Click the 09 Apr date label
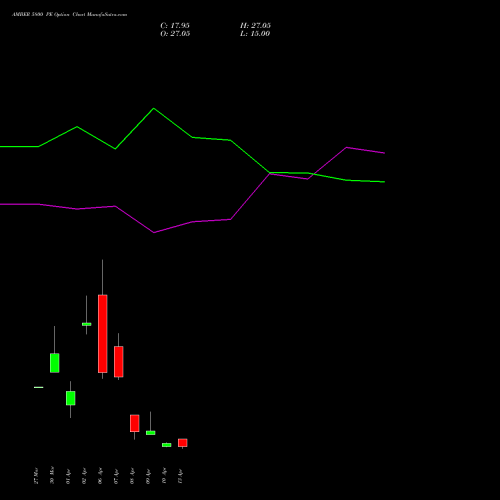500x500 pixels. coord(148,477)
